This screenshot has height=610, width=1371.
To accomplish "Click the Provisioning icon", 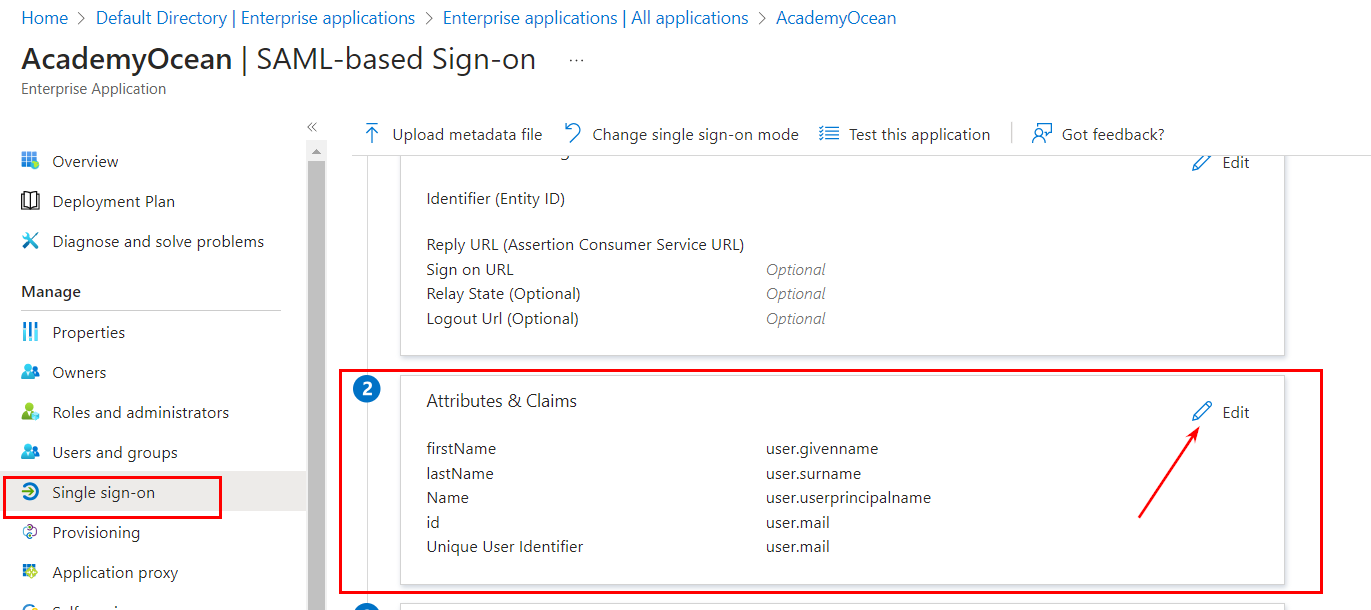I will tap(30, 532).
